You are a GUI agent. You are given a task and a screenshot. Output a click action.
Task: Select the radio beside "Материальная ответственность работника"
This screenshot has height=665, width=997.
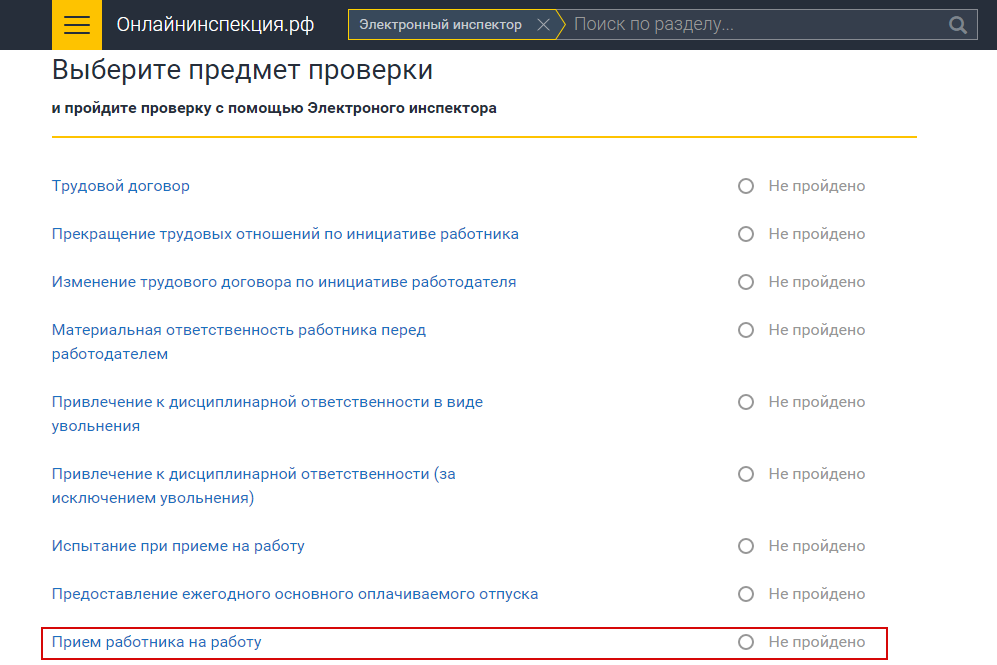(x=745, y=329)
